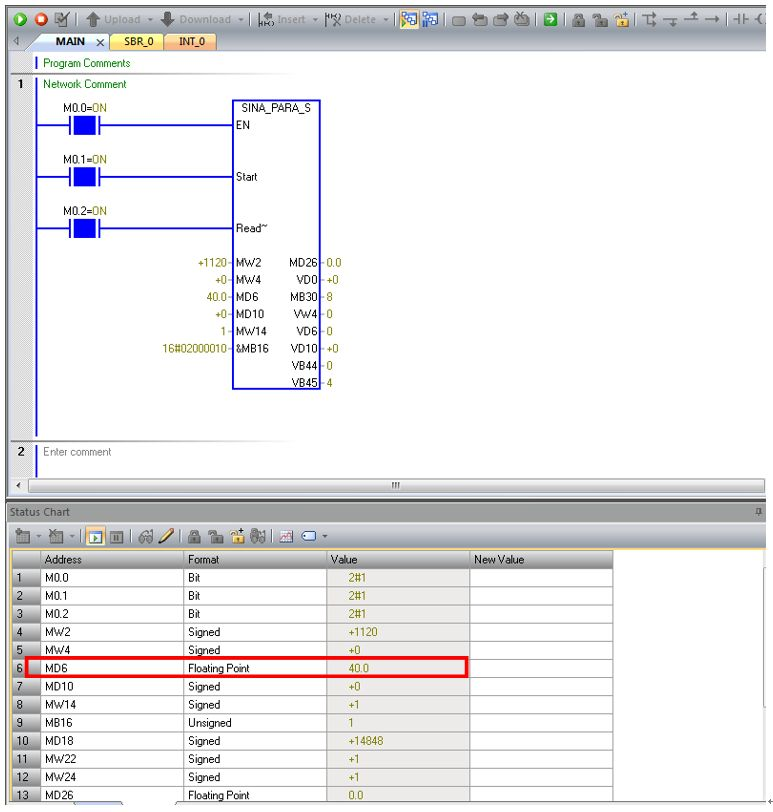Click the Network Comment text
The image size is (773, 812).
tap(84, 84)
